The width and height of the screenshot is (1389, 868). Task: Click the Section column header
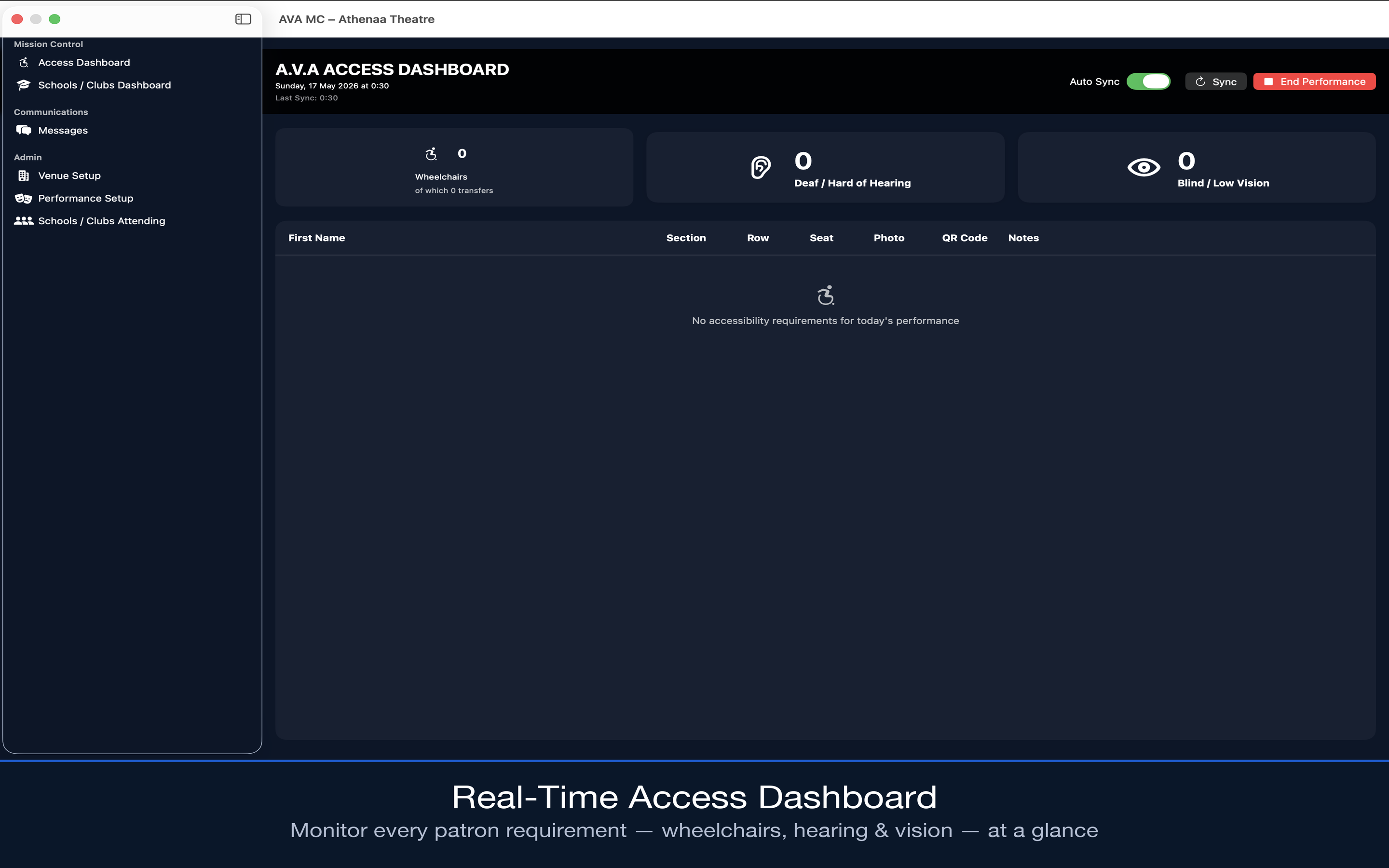pos(686,238)
